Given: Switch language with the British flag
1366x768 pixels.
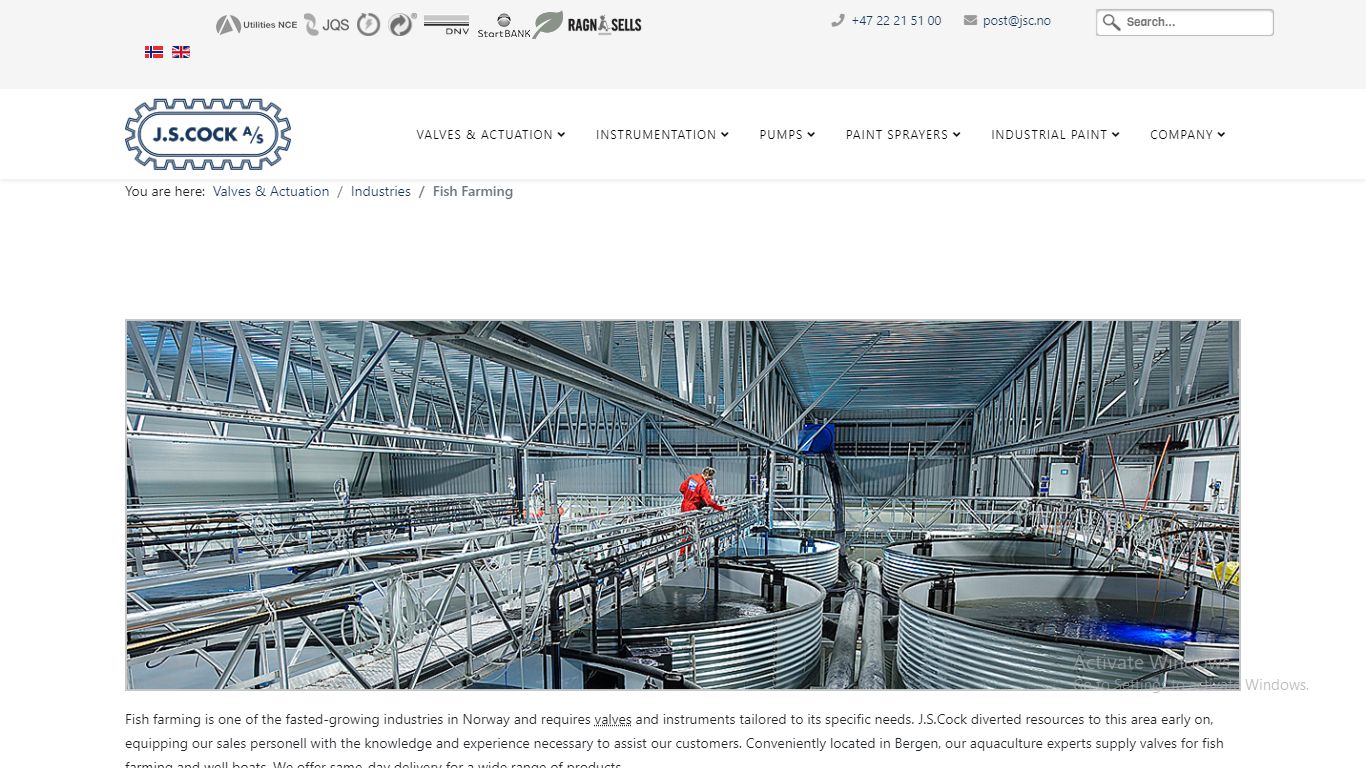Looking at the screenshot, I should [x=181, y=52].
